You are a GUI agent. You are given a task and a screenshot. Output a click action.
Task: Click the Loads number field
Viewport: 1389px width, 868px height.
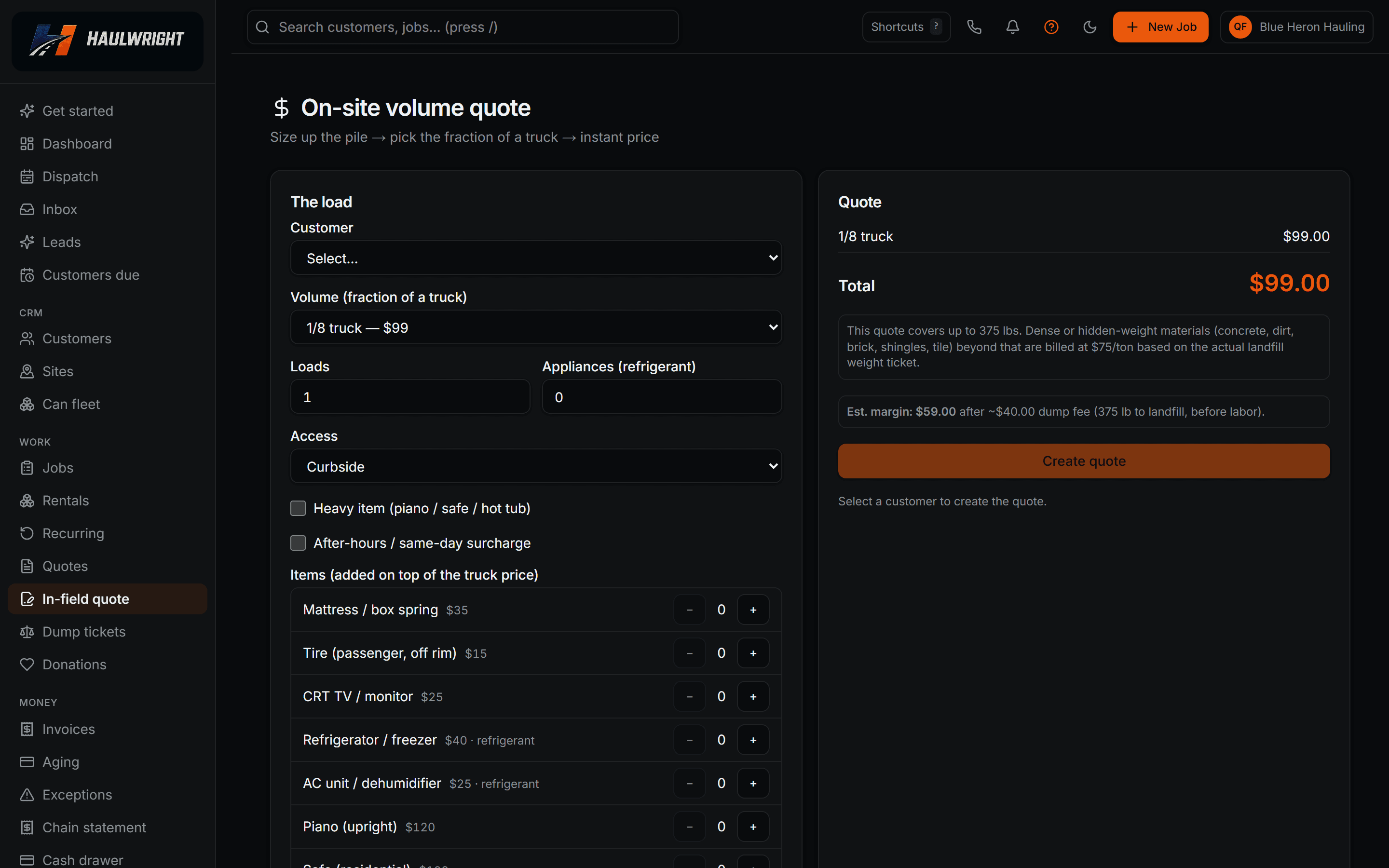pyautogui.click(x=410, y=397)
